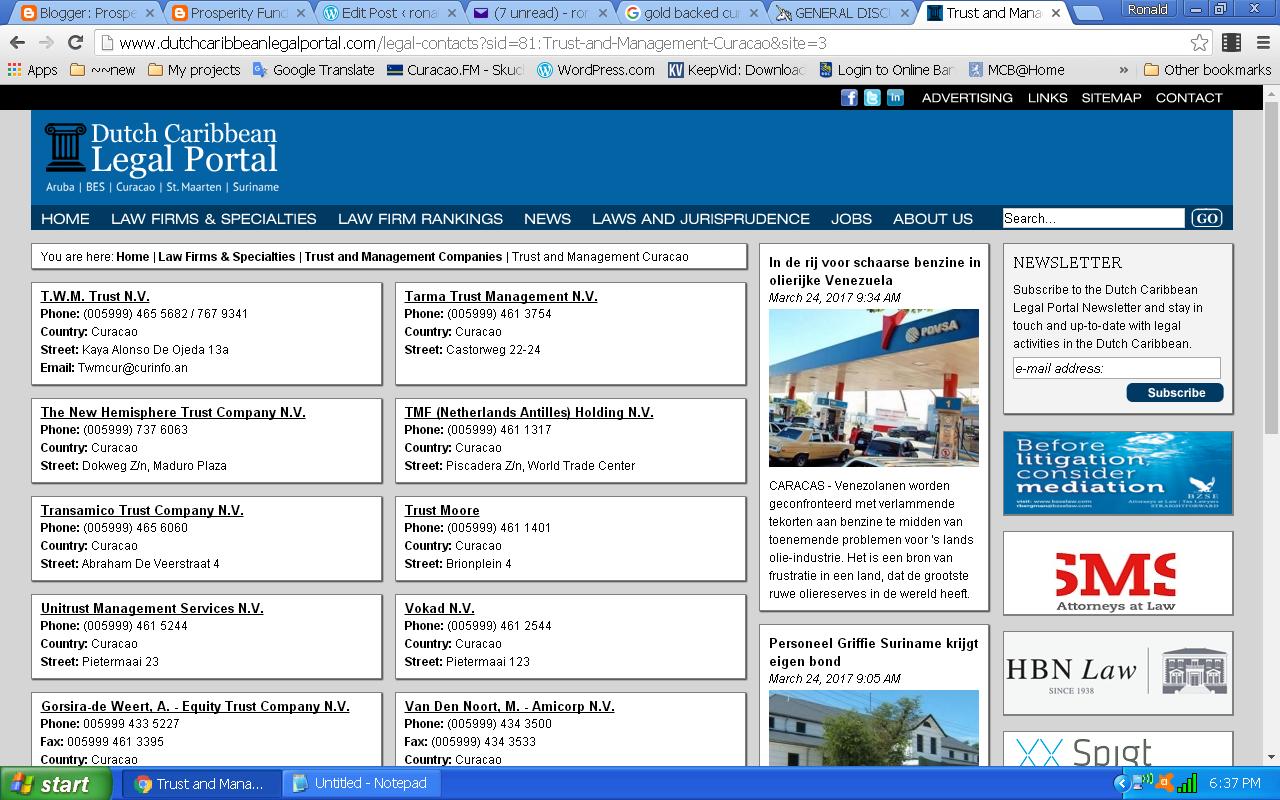The height and width of the screenshot is (800, 1280).
Task: Reload the page with refresh icon
Action: [75, 43]
